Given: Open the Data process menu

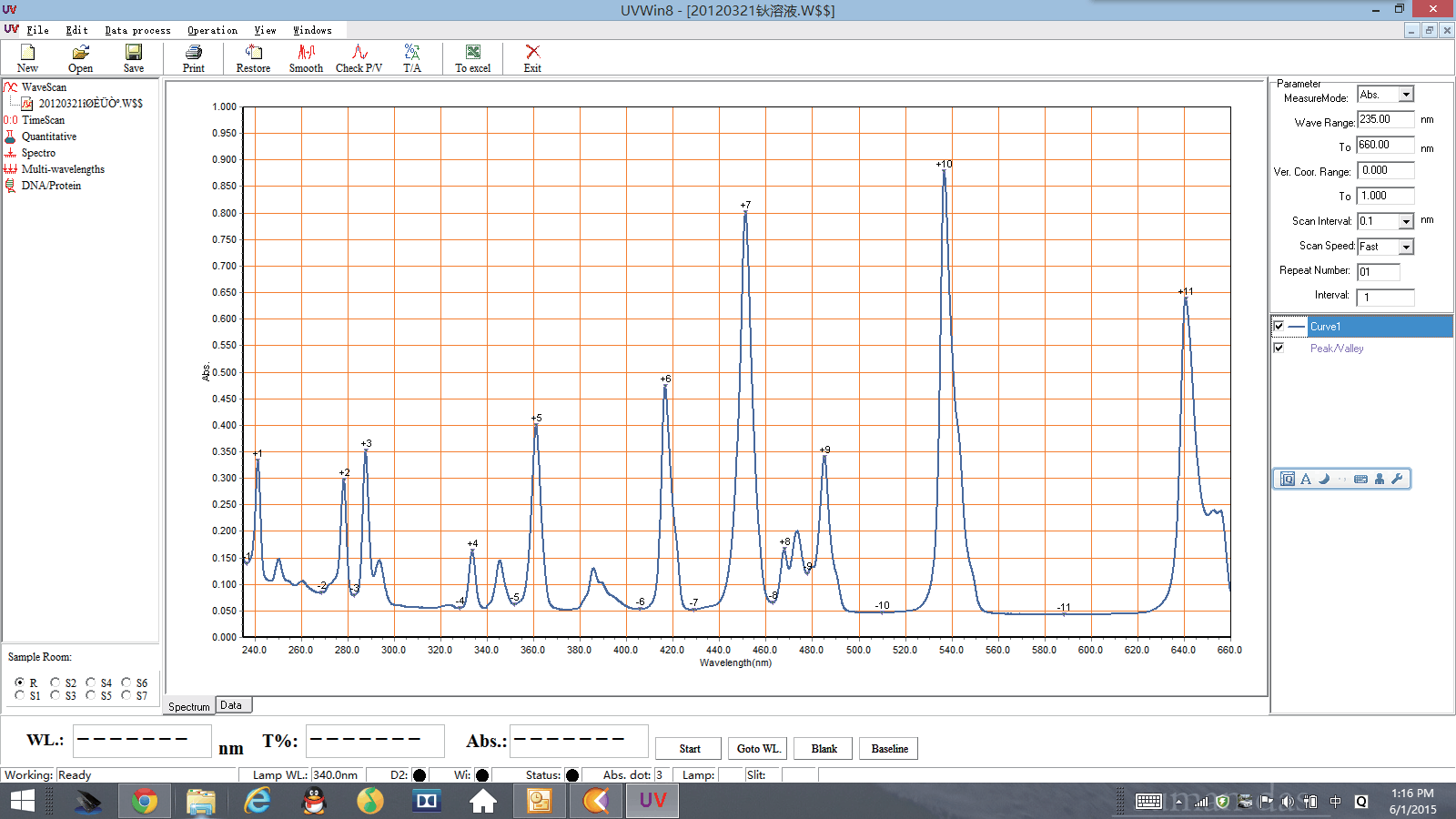Looking at the screenshot, I should click(137, 30).
